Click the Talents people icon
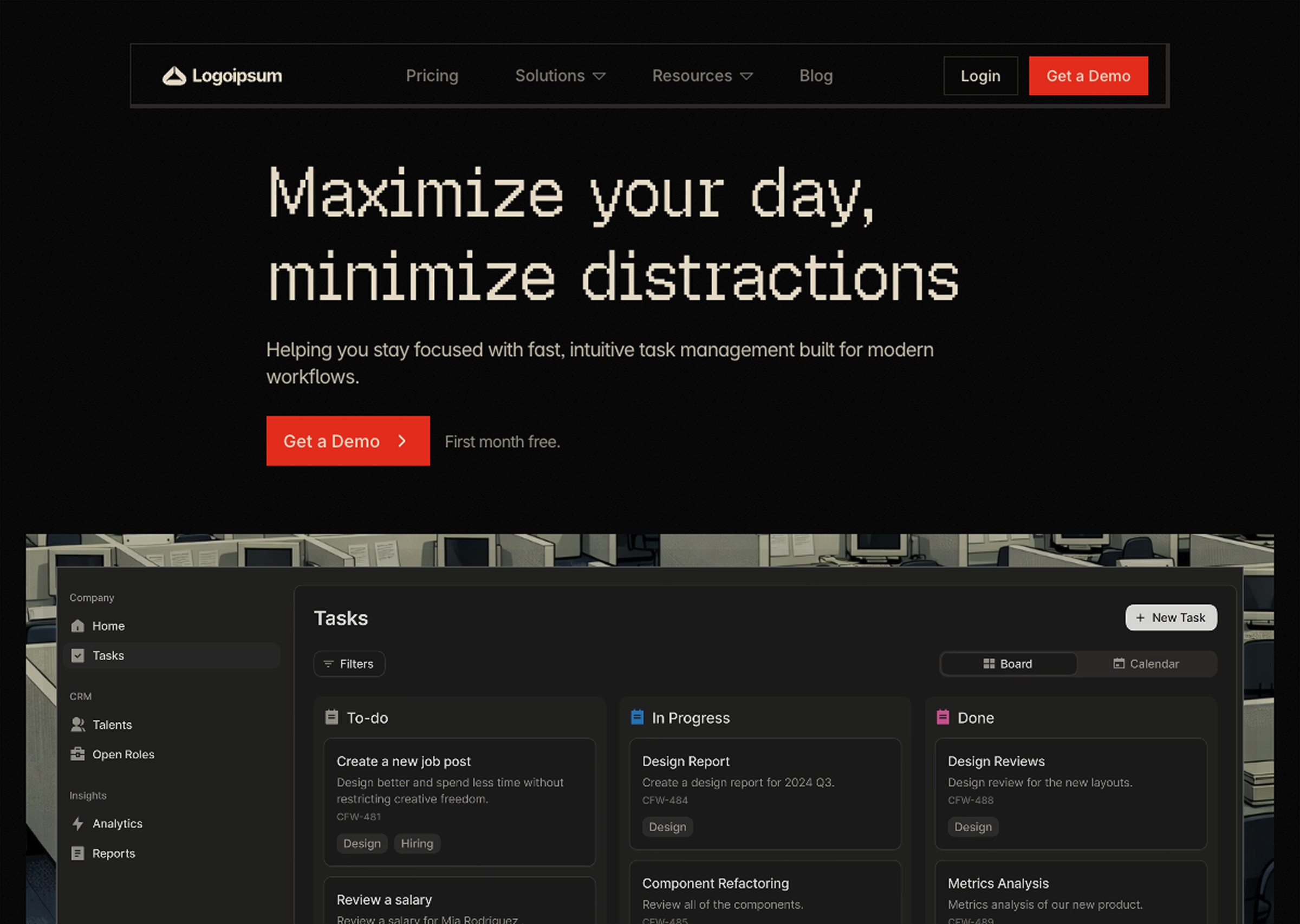Screen dimensions: 1300x924 coord(78,724)
